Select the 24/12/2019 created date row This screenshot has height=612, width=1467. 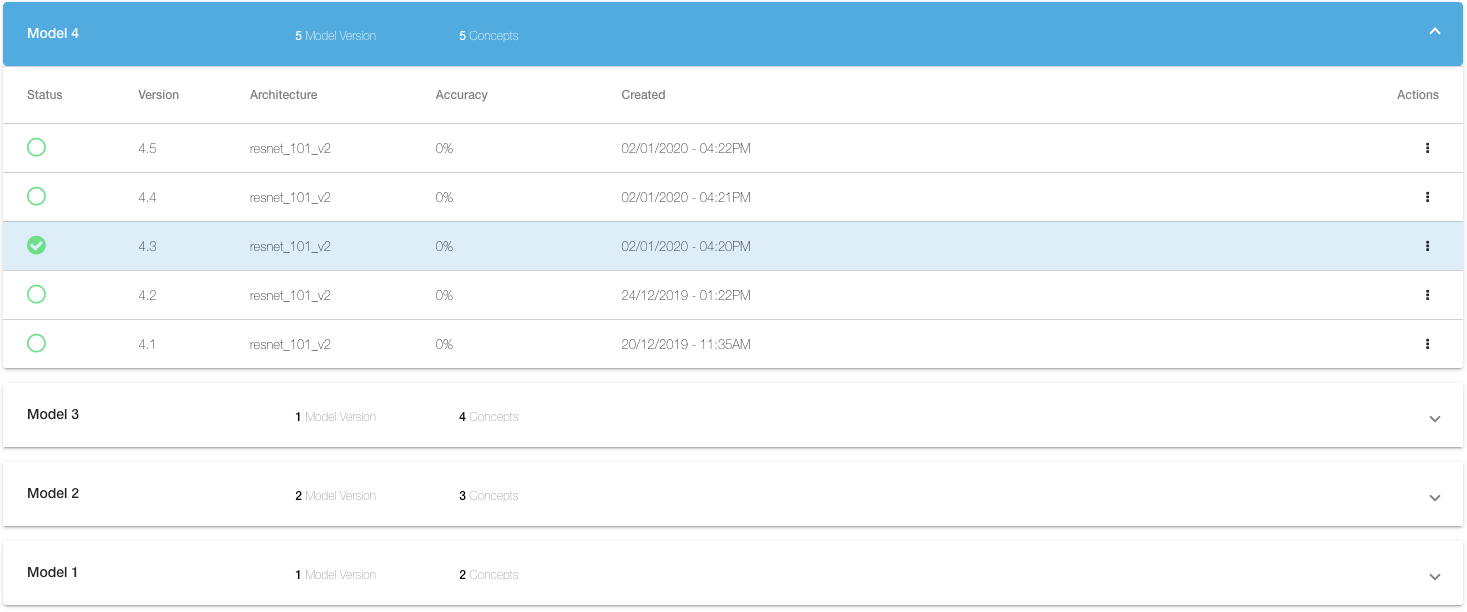pos(685,295)
